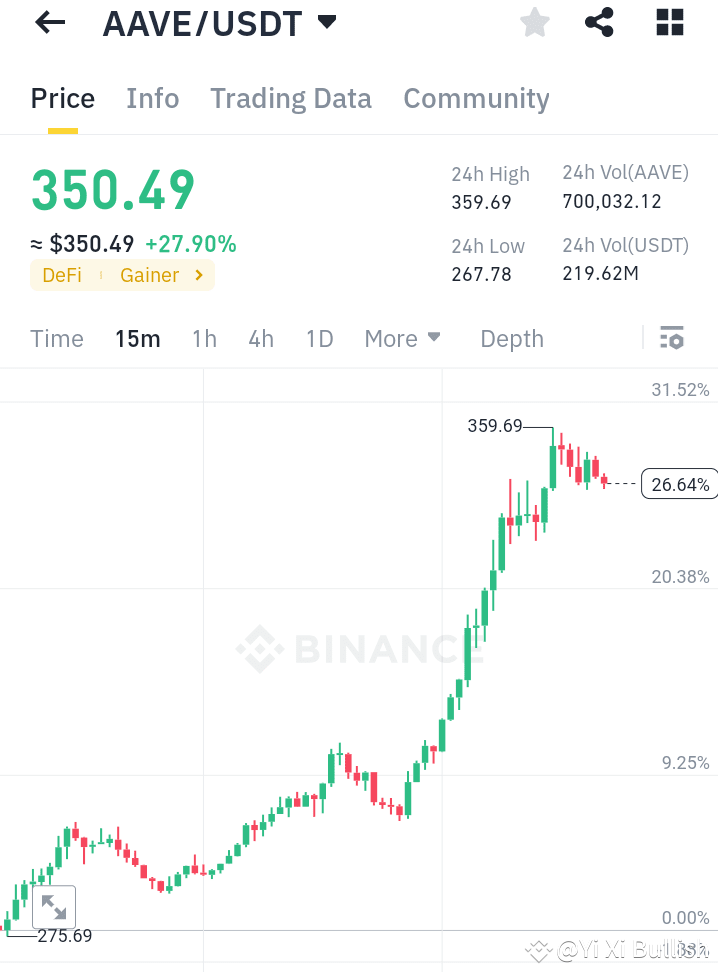Open the Community tab
The width and height of the screenshot is (718, 972).
[x=476, y=98]
